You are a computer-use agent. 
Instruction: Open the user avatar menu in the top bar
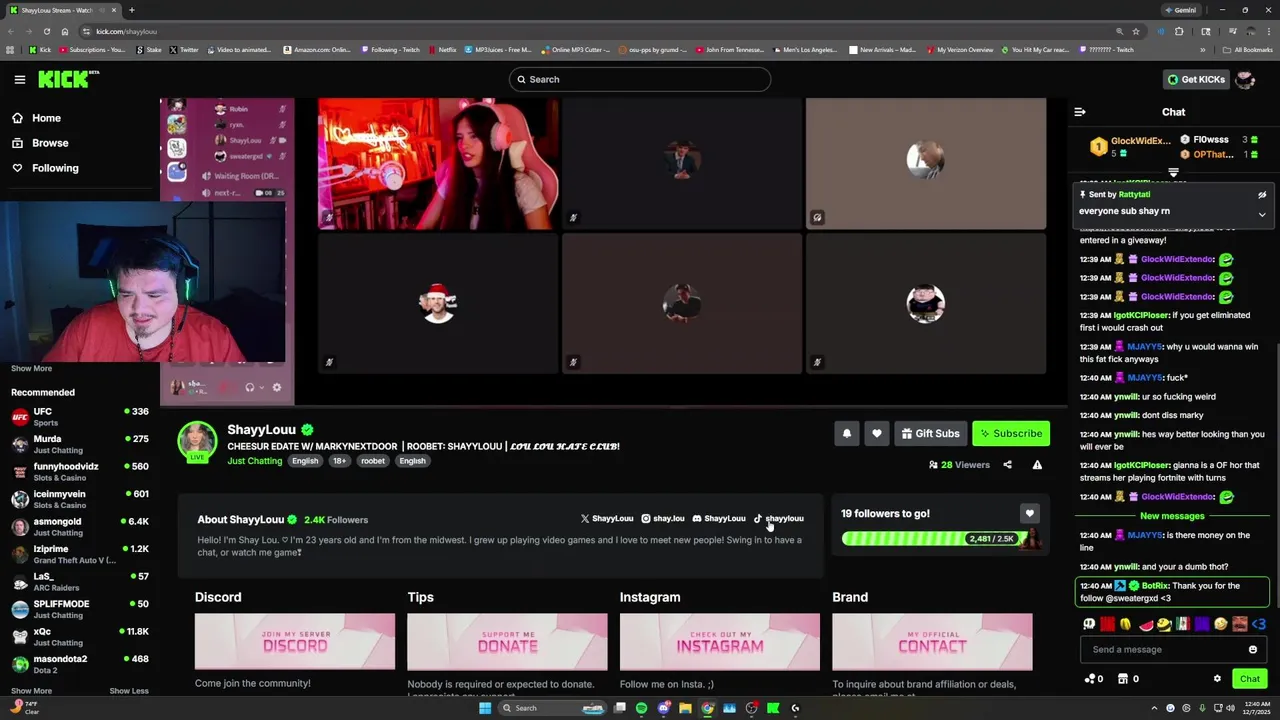coord(1245,79)
